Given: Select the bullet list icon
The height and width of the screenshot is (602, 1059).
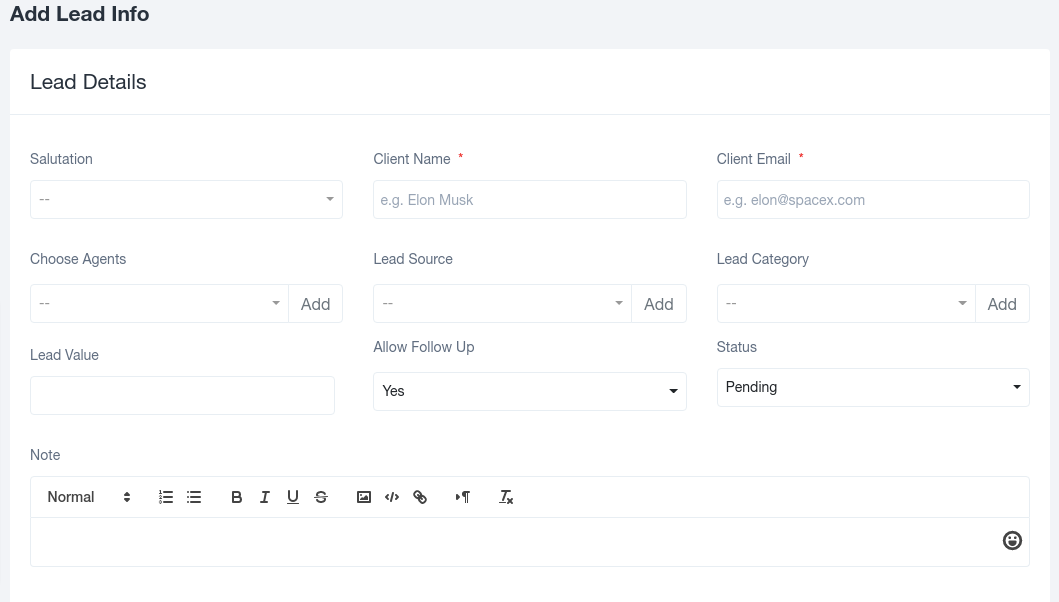Looking at the screenshot, I should coord(194,497).
